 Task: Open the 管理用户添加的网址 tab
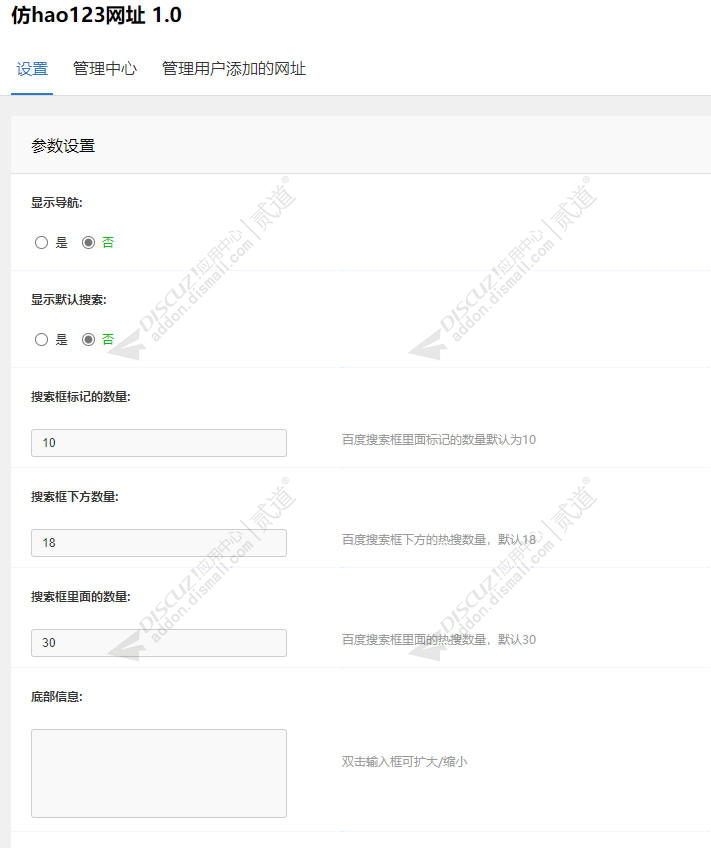pyautogui.click(x=234, y=69)
